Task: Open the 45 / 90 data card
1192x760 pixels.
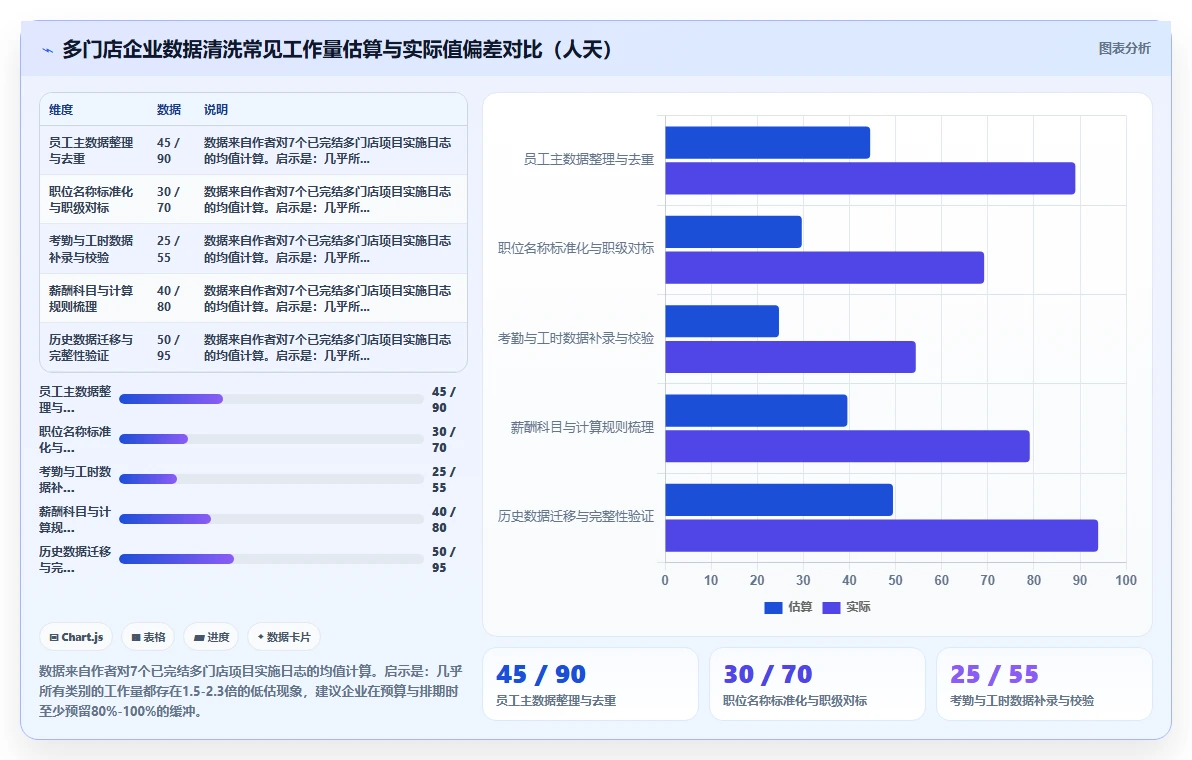Action: tap(591, 684)
